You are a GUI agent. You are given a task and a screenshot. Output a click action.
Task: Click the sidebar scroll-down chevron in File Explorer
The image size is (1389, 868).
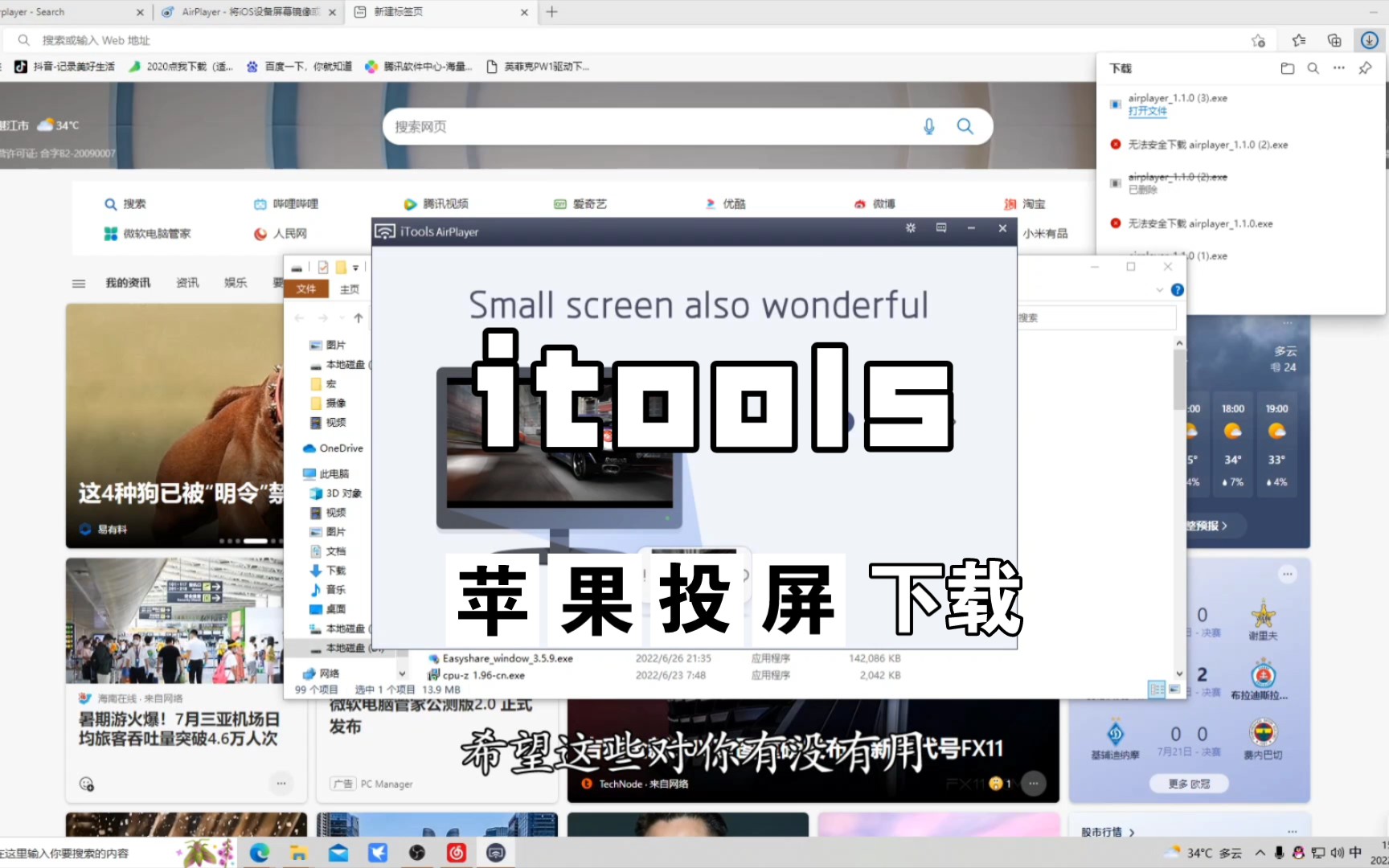coord(402,674)
